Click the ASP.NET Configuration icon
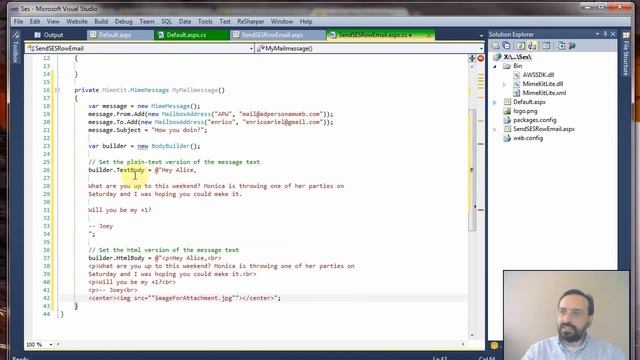 (x=572, y=46)
